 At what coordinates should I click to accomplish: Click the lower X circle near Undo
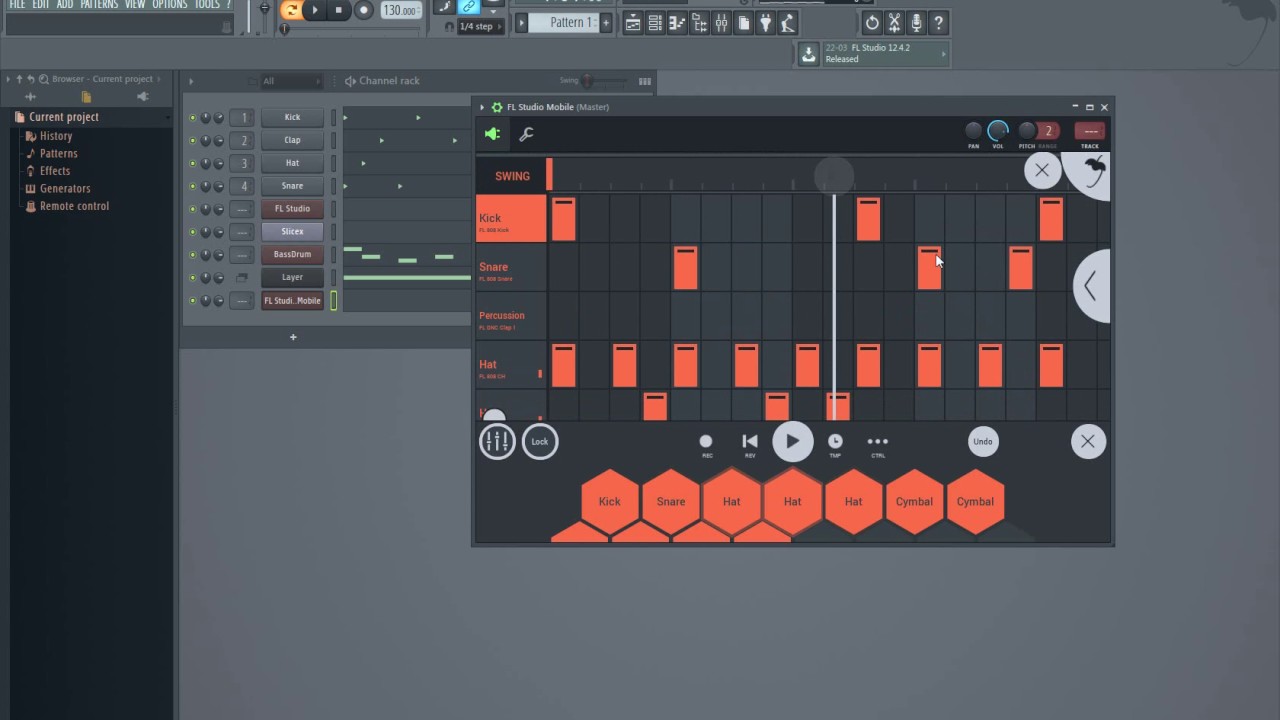tap(1088, 441)
